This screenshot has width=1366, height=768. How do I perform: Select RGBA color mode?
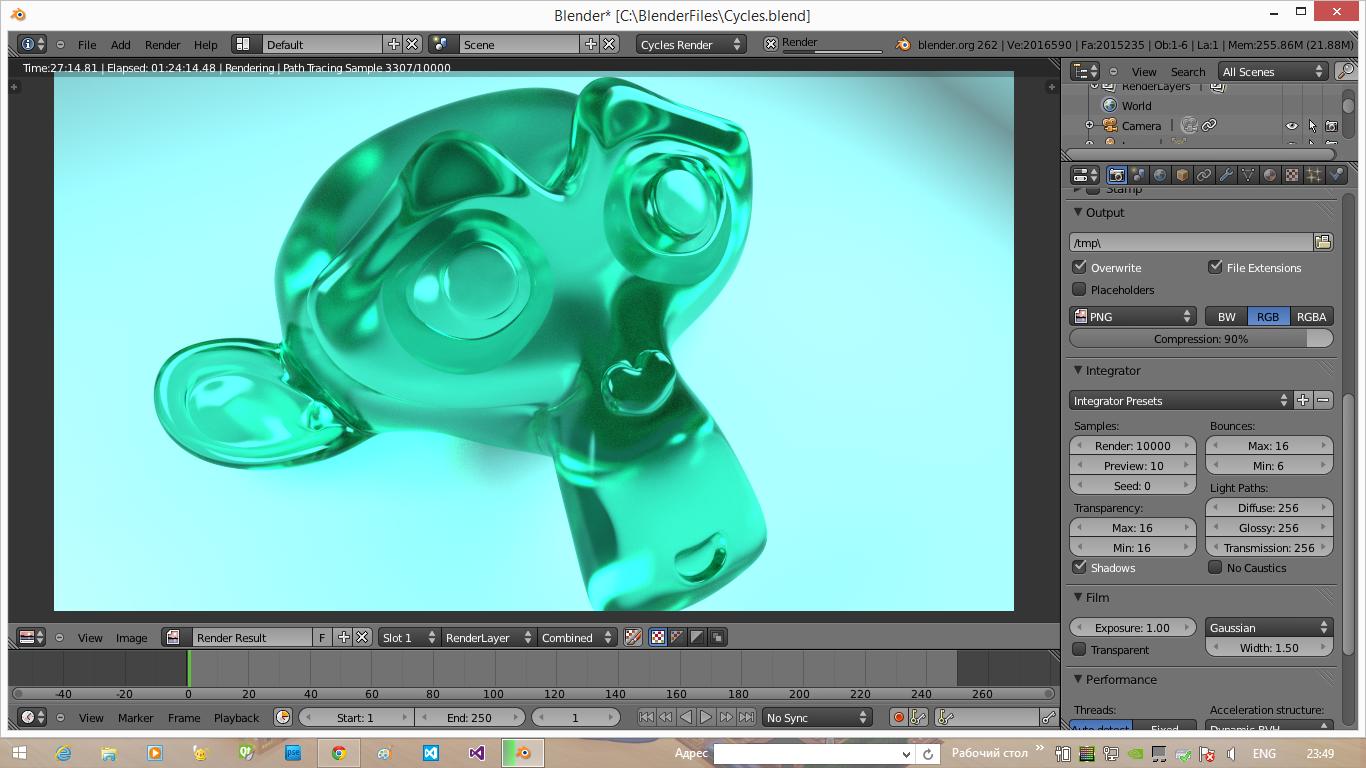click(1311, 316)
